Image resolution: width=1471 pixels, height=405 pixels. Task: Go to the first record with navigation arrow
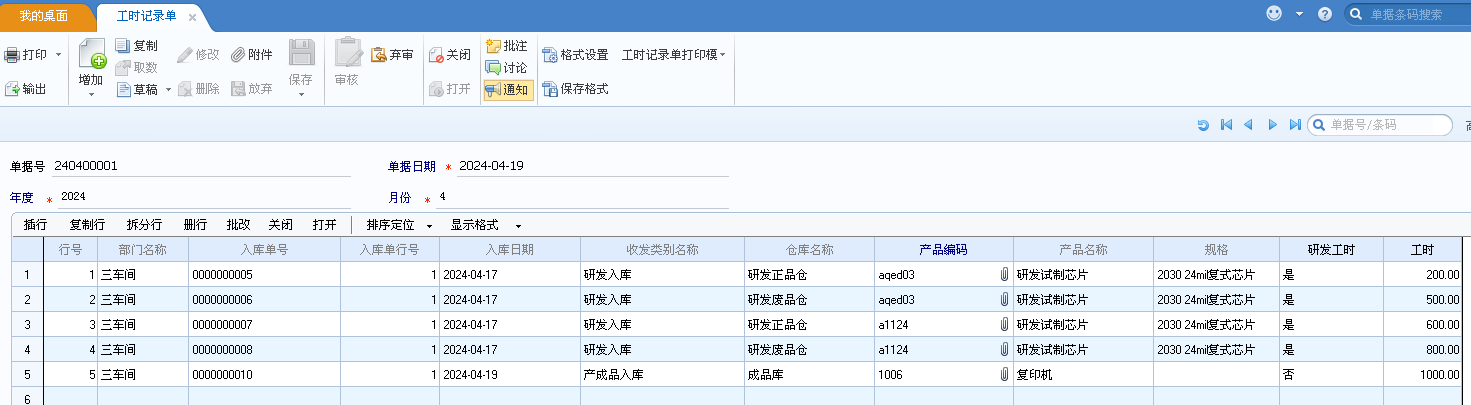(1226, 125)
